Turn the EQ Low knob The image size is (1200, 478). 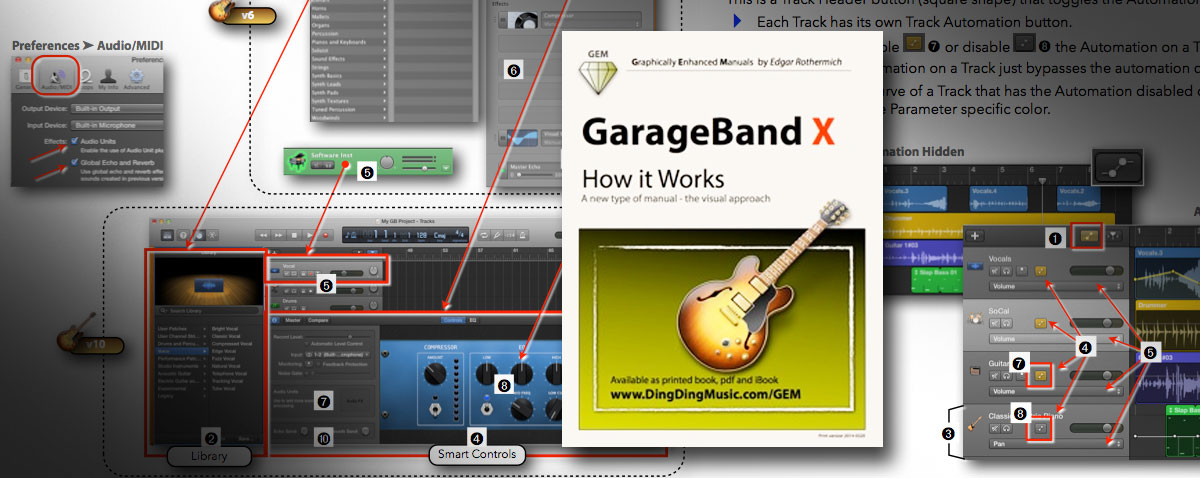pos(486,374)
